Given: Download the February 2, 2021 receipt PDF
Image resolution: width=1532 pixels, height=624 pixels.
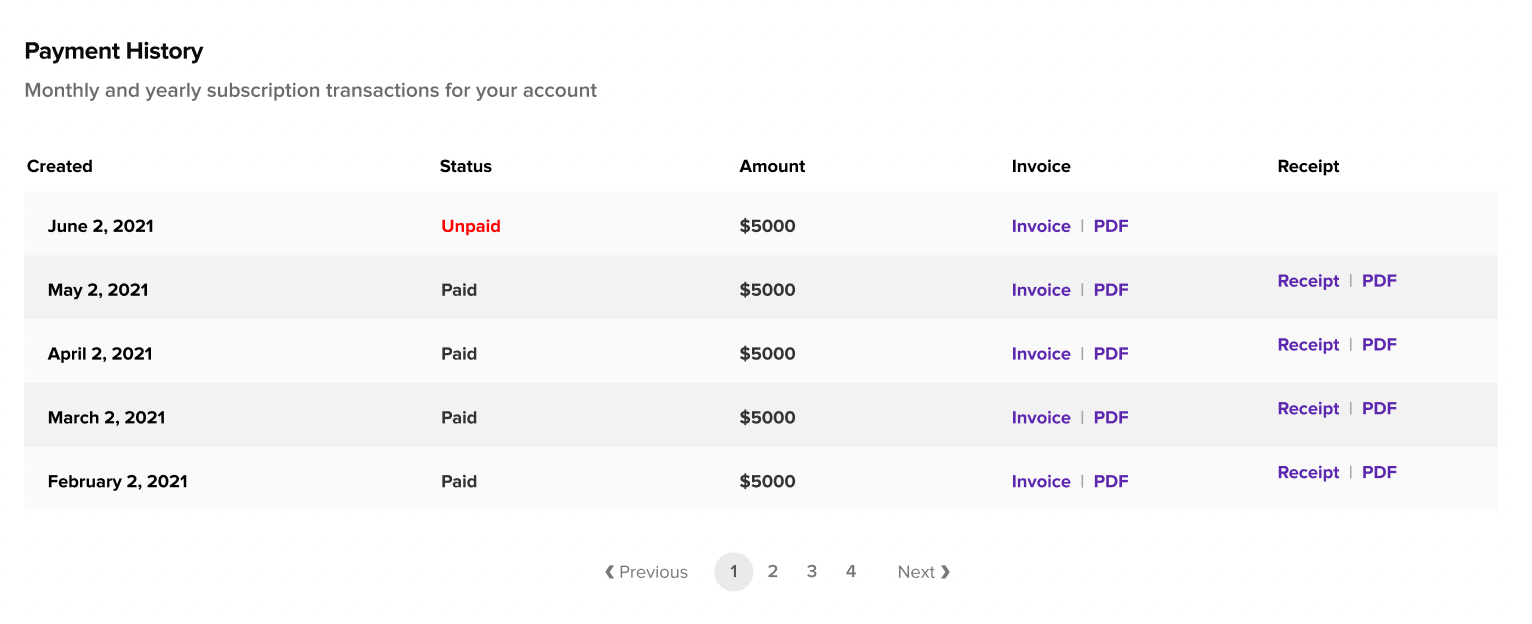Looking at the screenshot, I should (x=1379, y=472).
